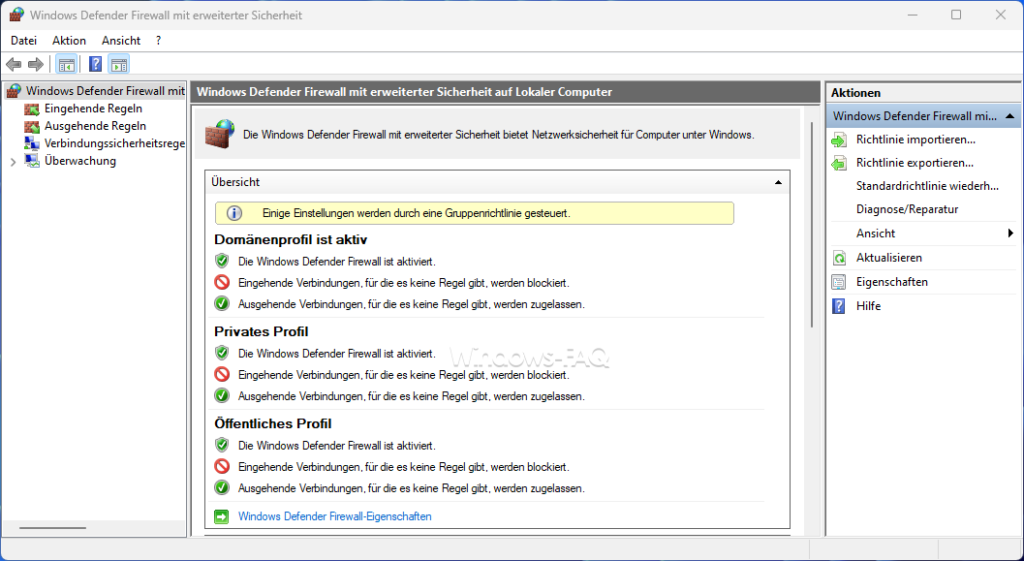Screen dimensions: 1024x561
Task: Click the app icon in title bar
Action: 16,14
